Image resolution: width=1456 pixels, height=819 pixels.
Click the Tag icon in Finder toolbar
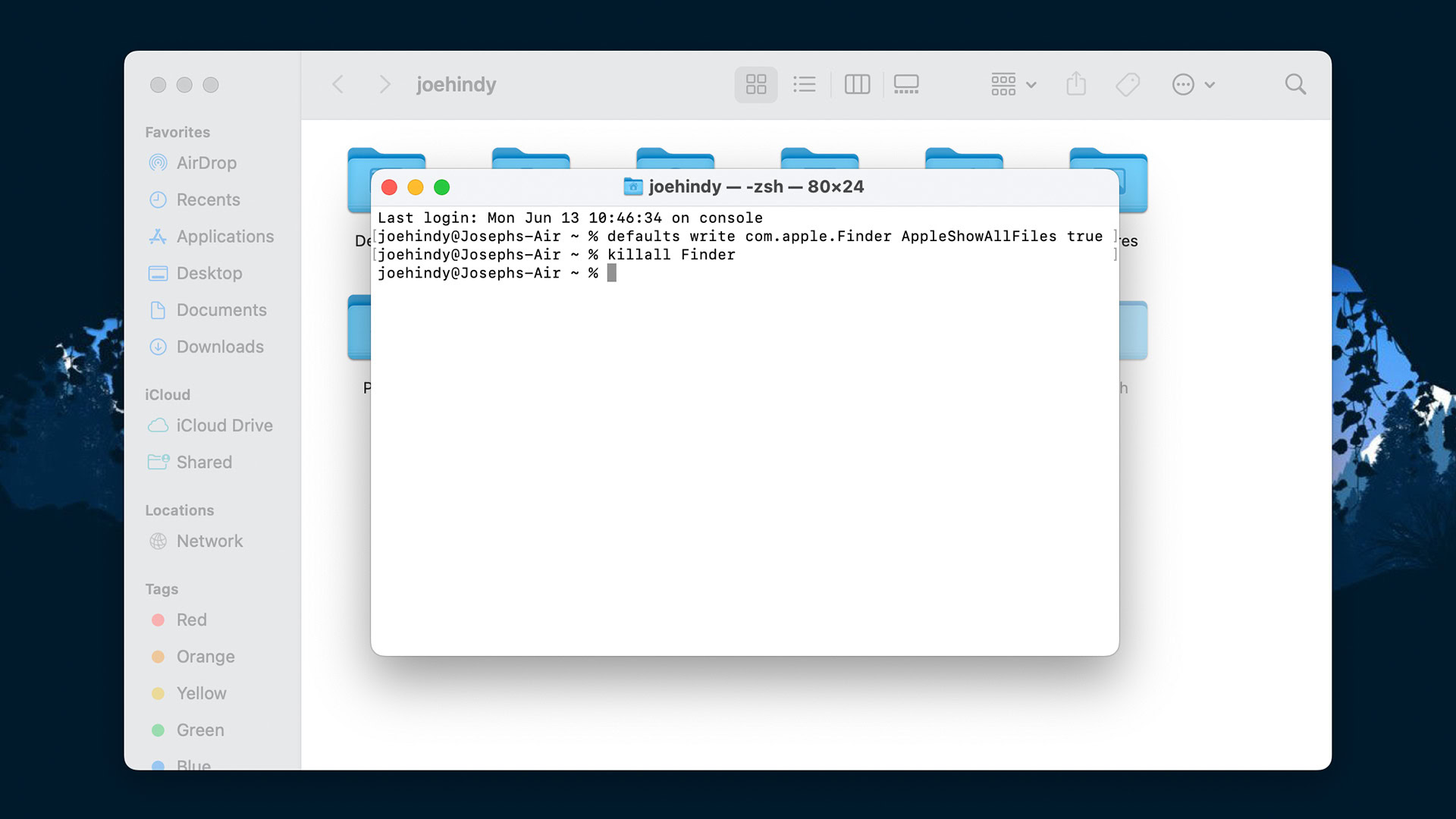pyautogui.click(x=1129, y=84)
